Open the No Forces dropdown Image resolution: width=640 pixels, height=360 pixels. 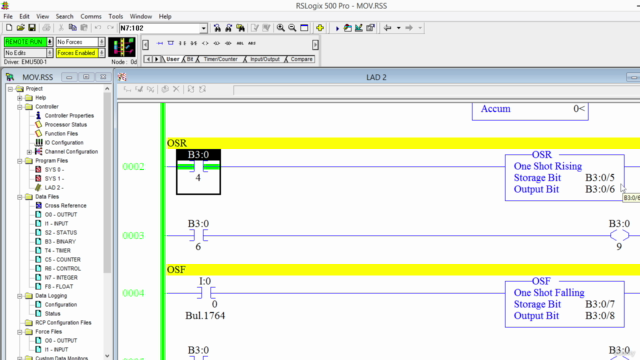click(x=102, y=42)
